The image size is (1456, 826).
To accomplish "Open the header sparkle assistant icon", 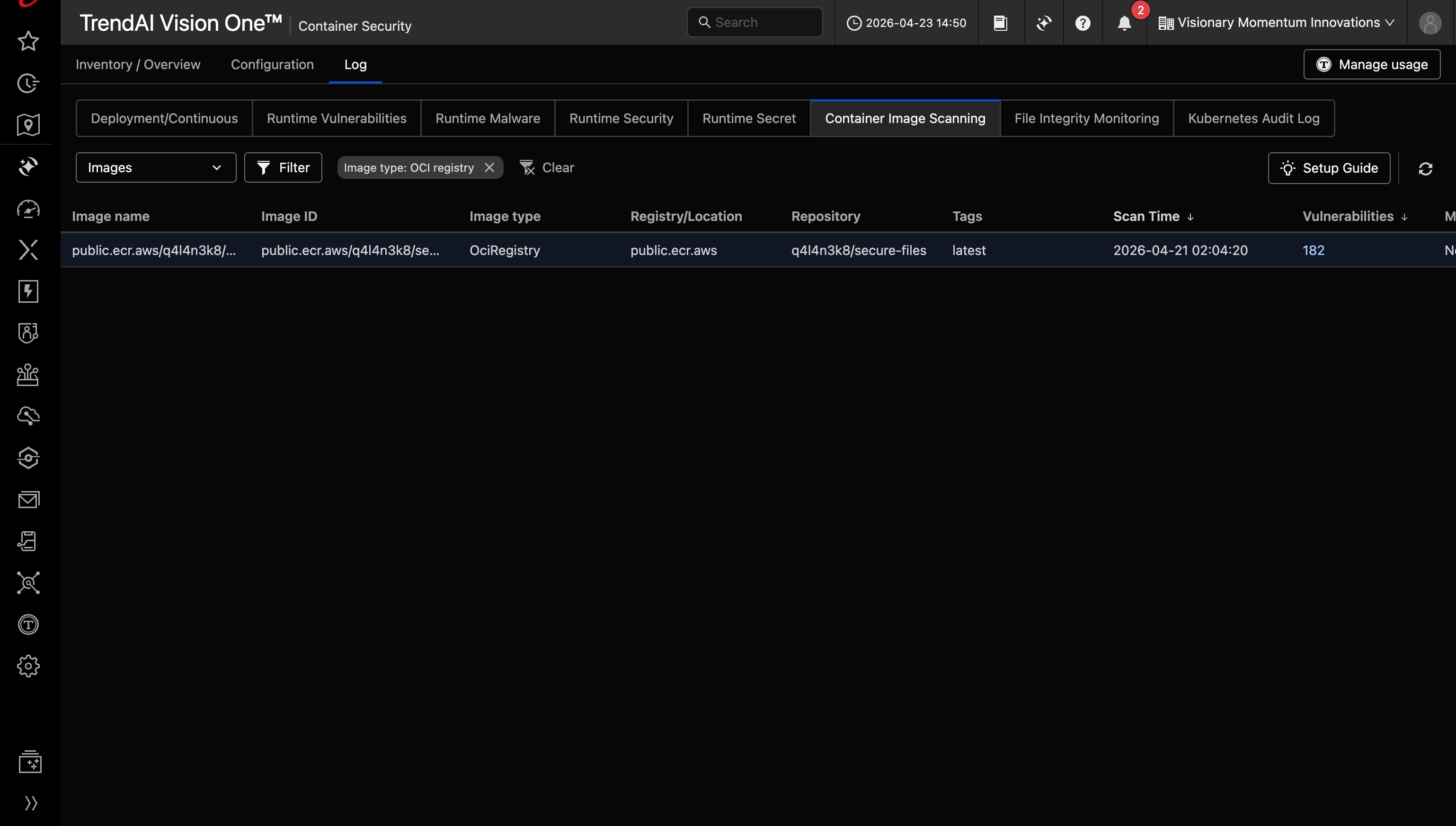I will tap(1043, 23).
